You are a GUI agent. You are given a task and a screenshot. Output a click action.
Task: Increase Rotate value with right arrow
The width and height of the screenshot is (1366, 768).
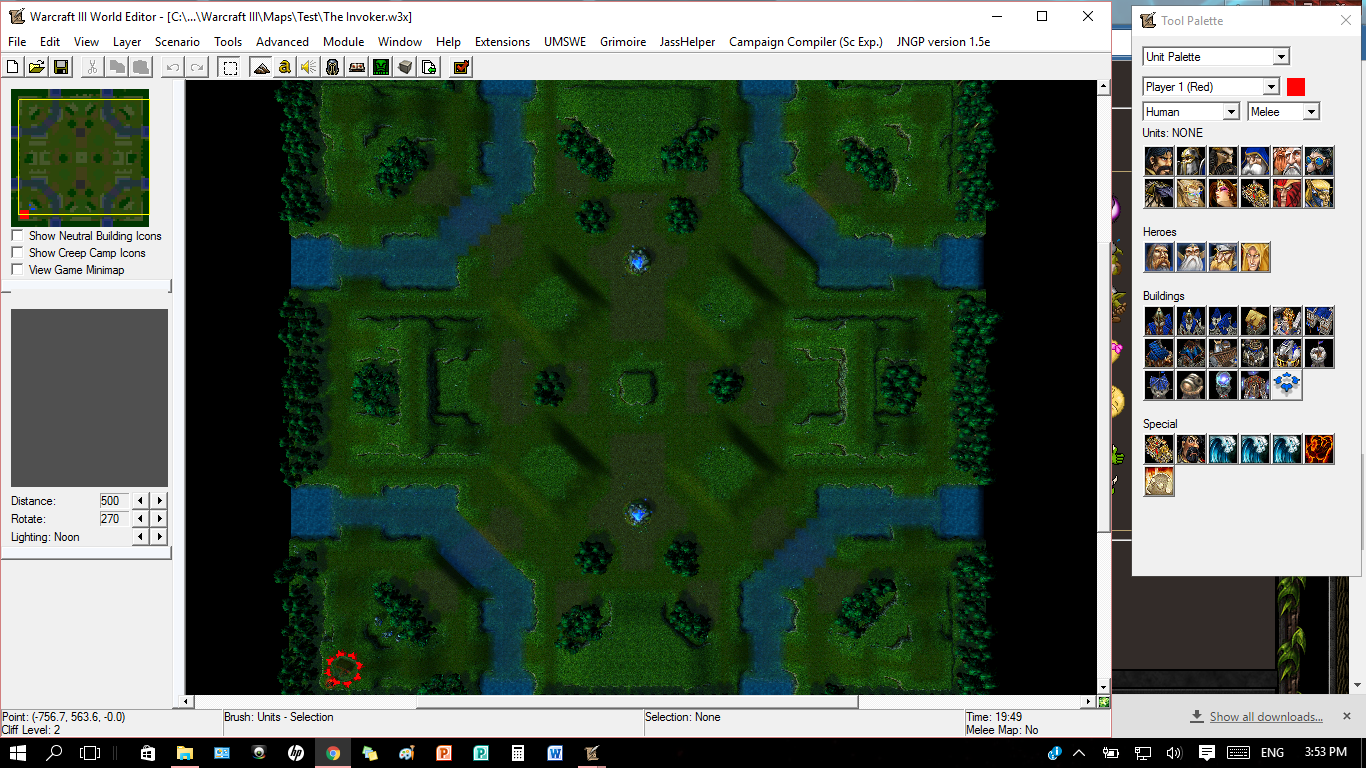(x=159, y=519)
